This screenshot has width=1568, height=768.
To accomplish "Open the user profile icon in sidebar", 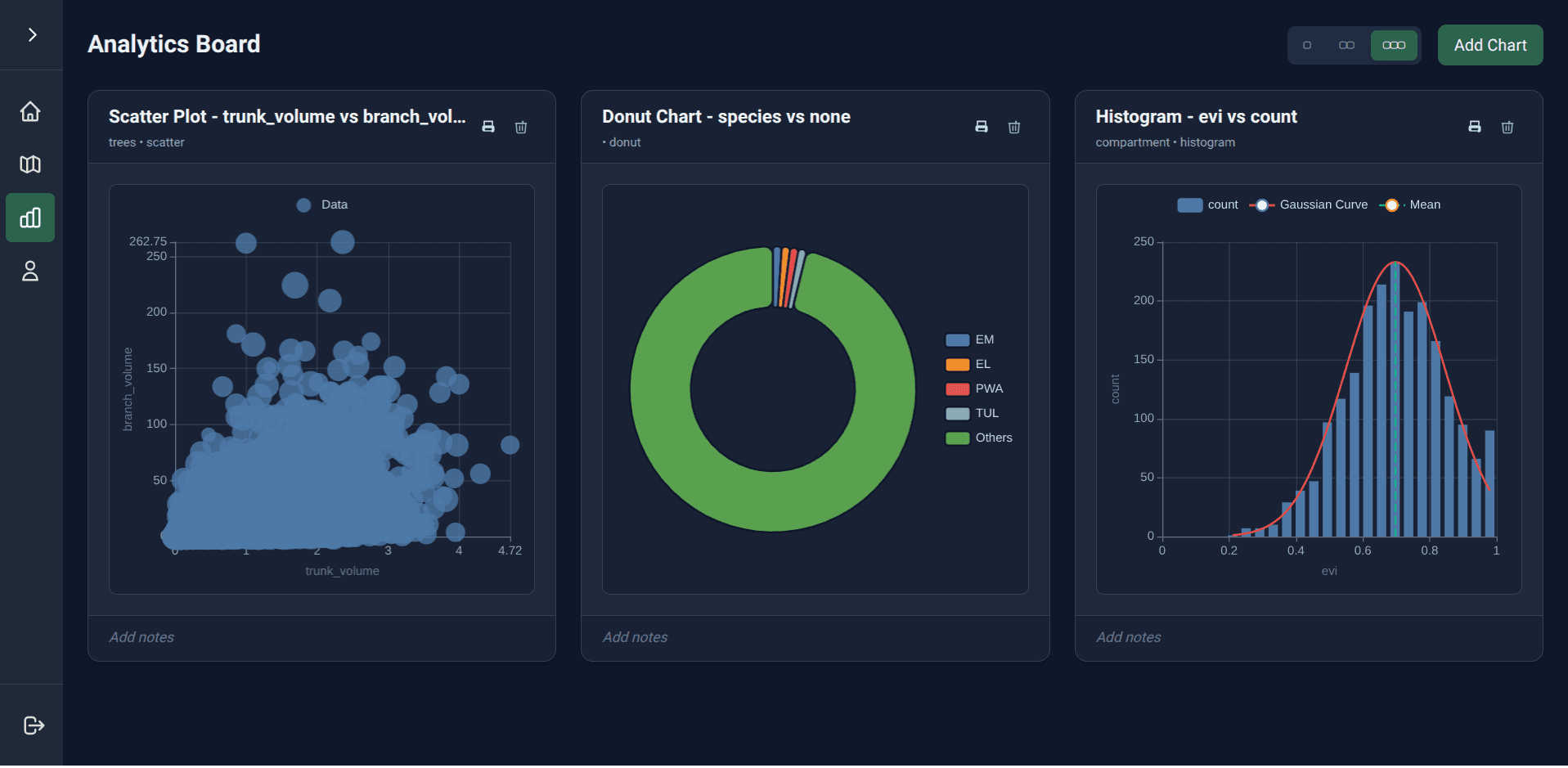I will 30,271.
